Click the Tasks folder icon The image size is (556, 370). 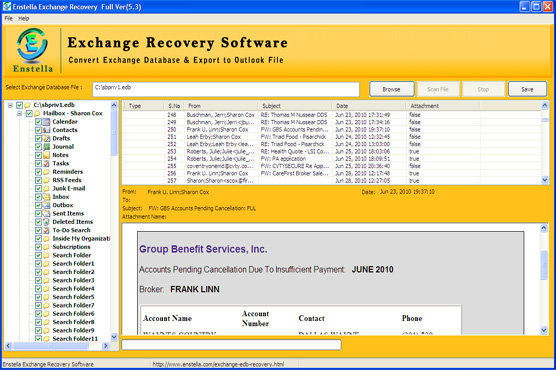tap(46, 164)
